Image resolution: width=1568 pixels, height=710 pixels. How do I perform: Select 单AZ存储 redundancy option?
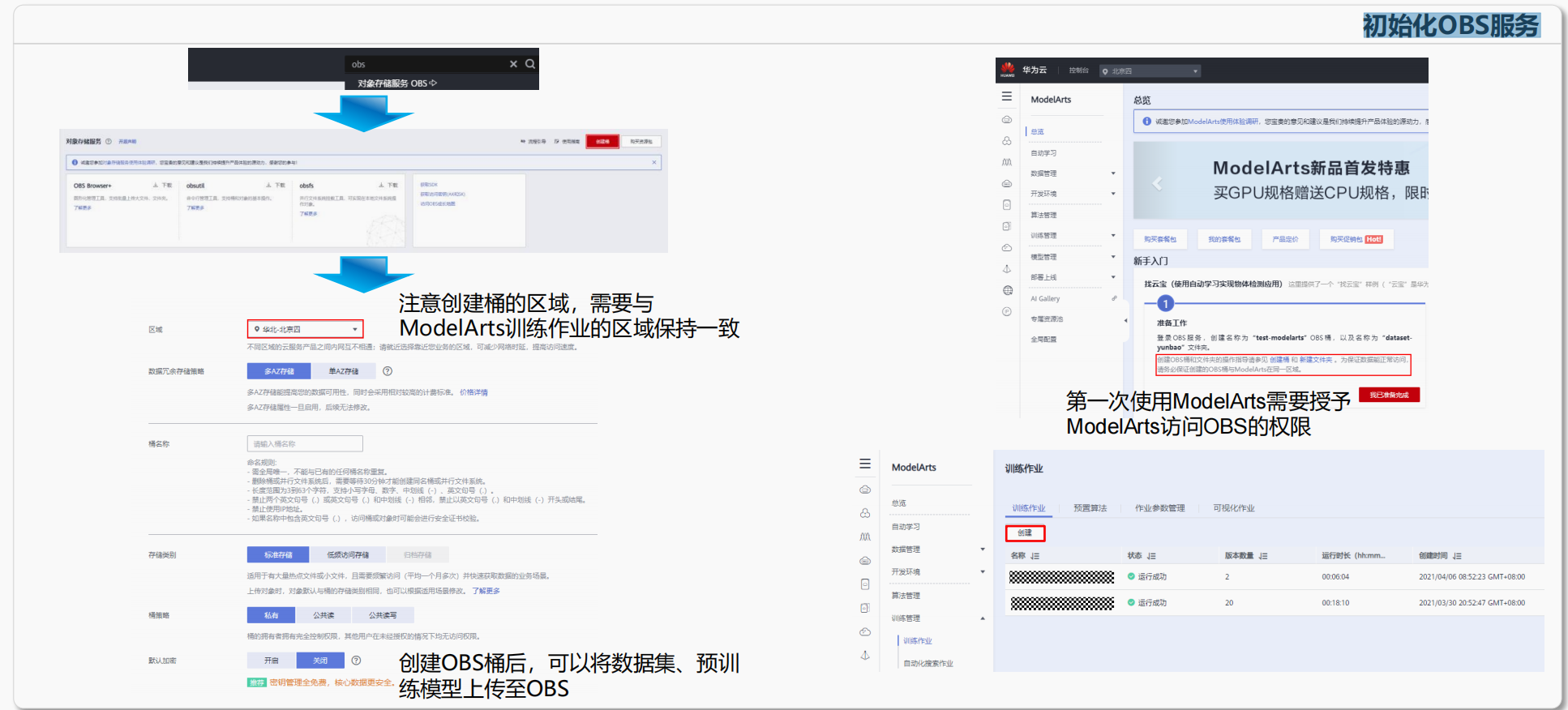point(344,371)
